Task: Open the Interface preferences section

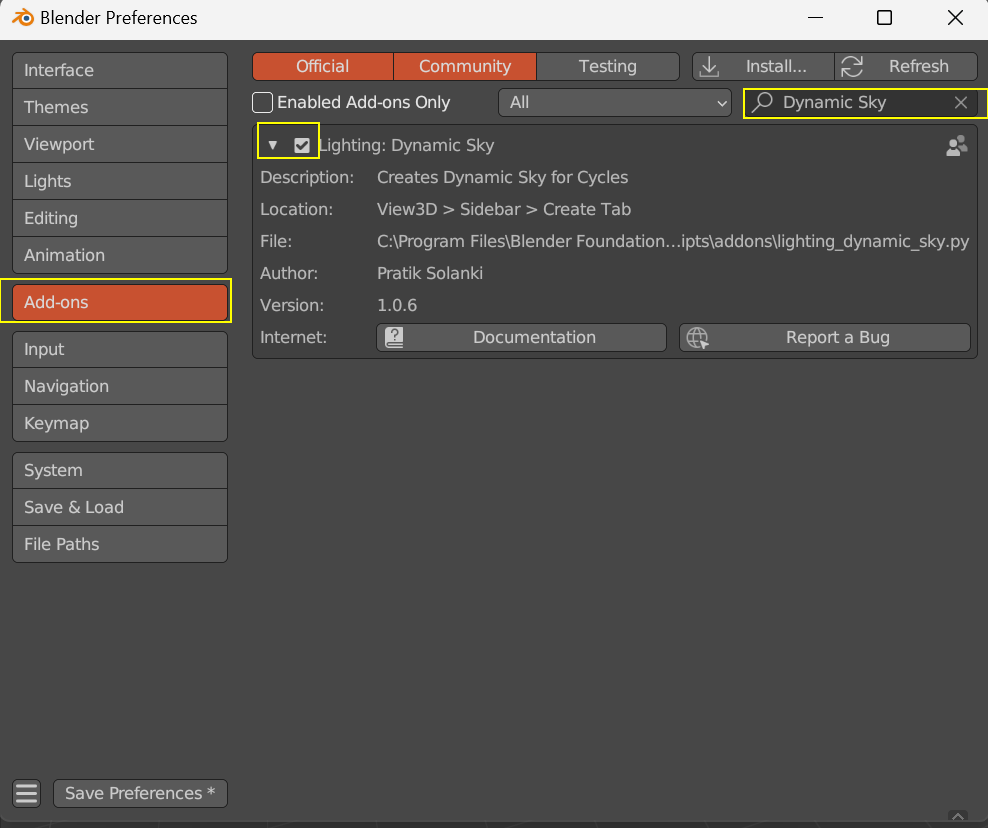Action: 120,70
